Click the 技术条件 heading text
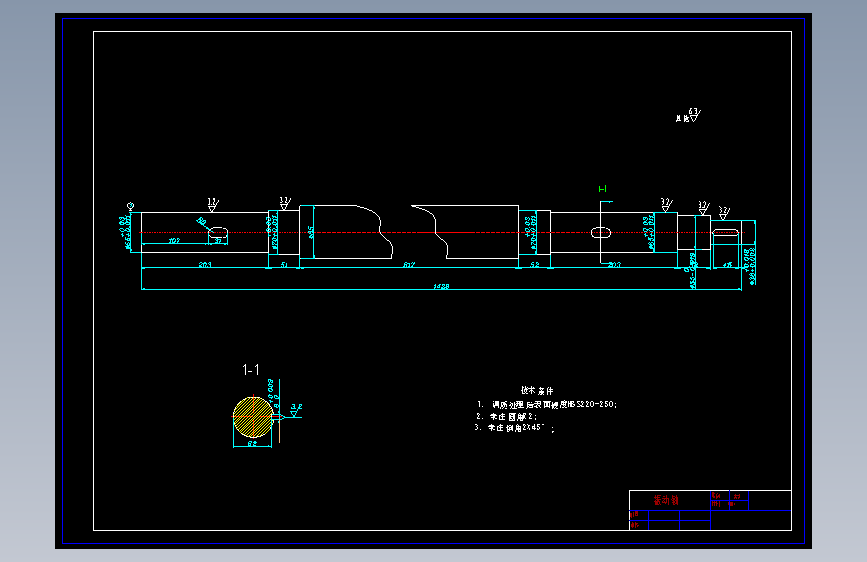The height and width of the screenshot is (562, 867). (537, 391)
